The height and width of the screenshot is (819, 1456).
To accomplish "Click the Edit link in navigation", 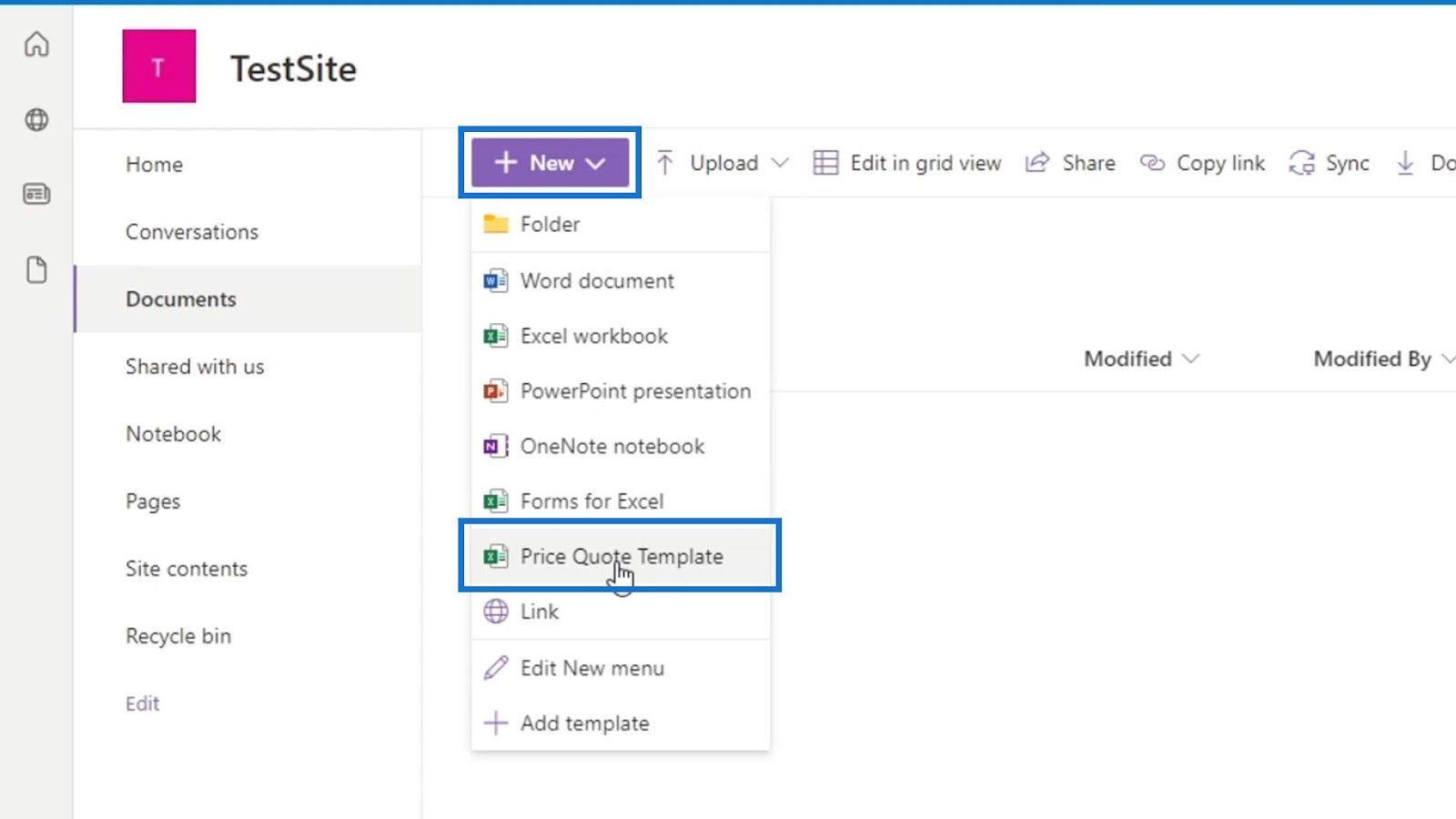I will [142, 703].
